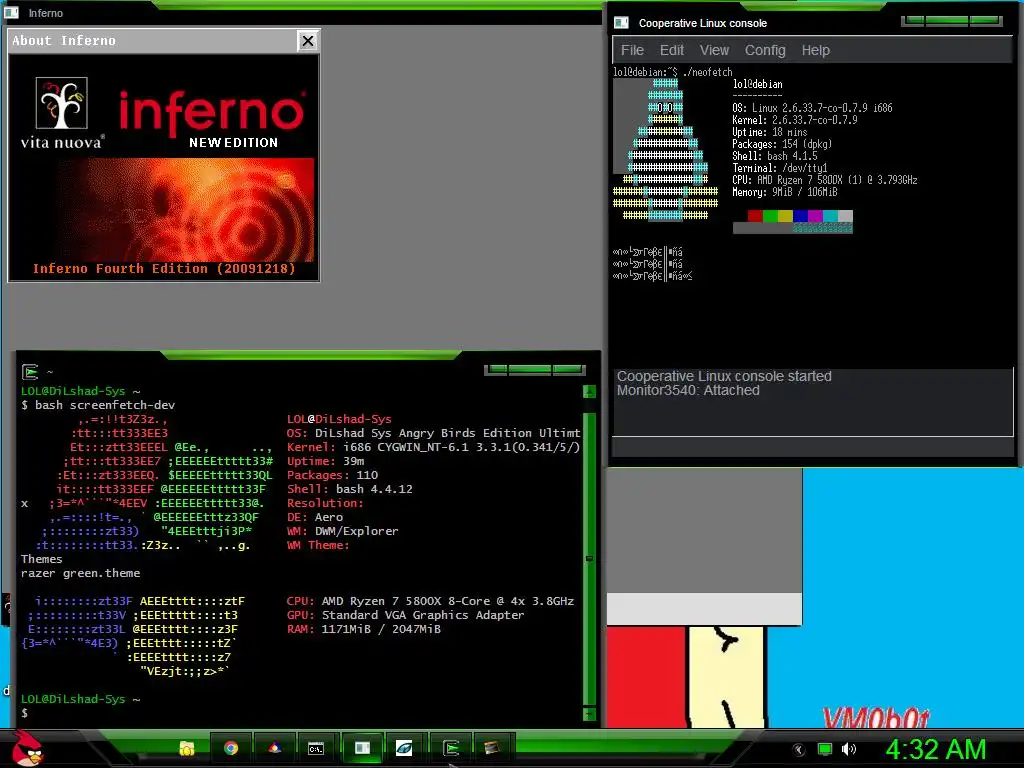Open the volume speaker tray icon
Image resolution: width=1024 pixels, height=768 pixels.
849,749
